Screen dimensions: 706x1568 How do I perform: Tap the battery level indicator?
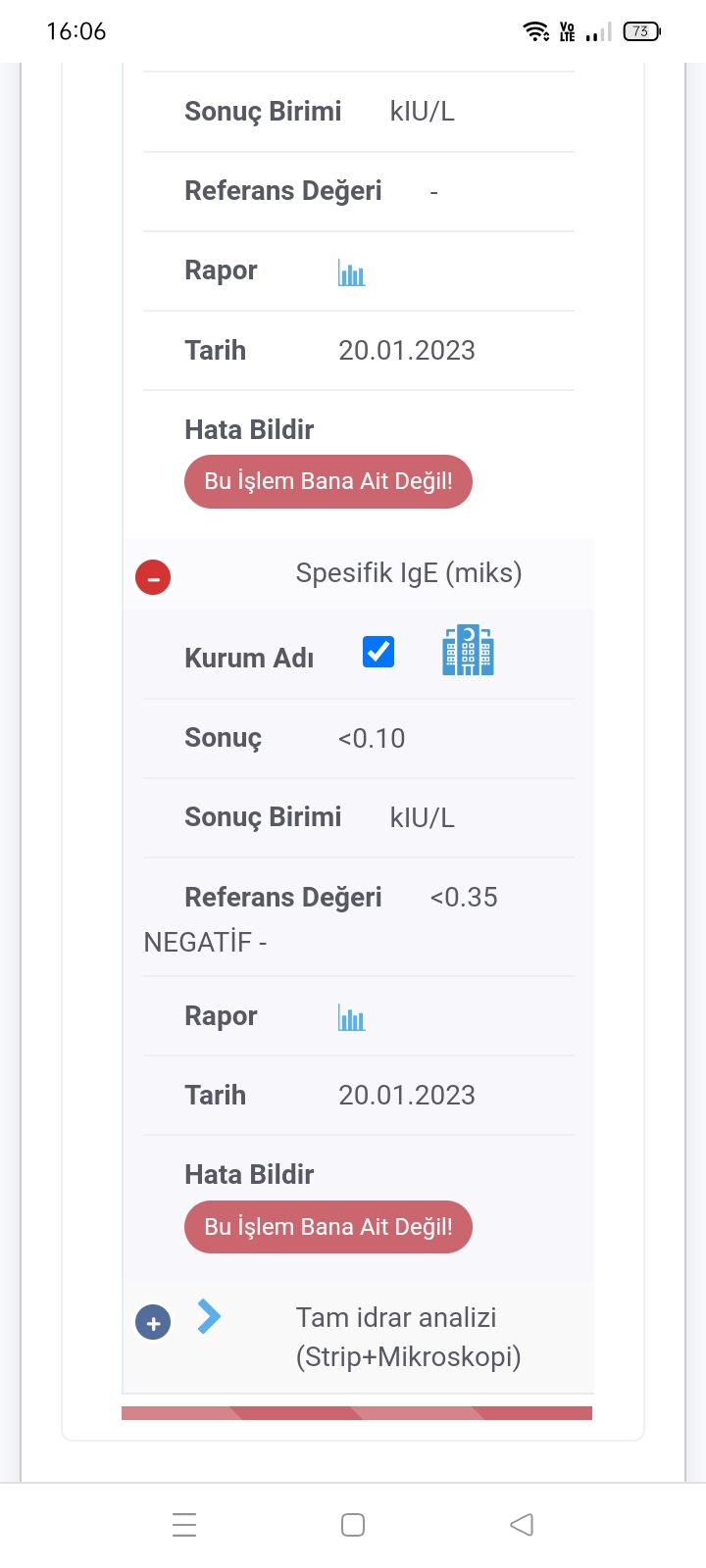click(x=641, y=31)
